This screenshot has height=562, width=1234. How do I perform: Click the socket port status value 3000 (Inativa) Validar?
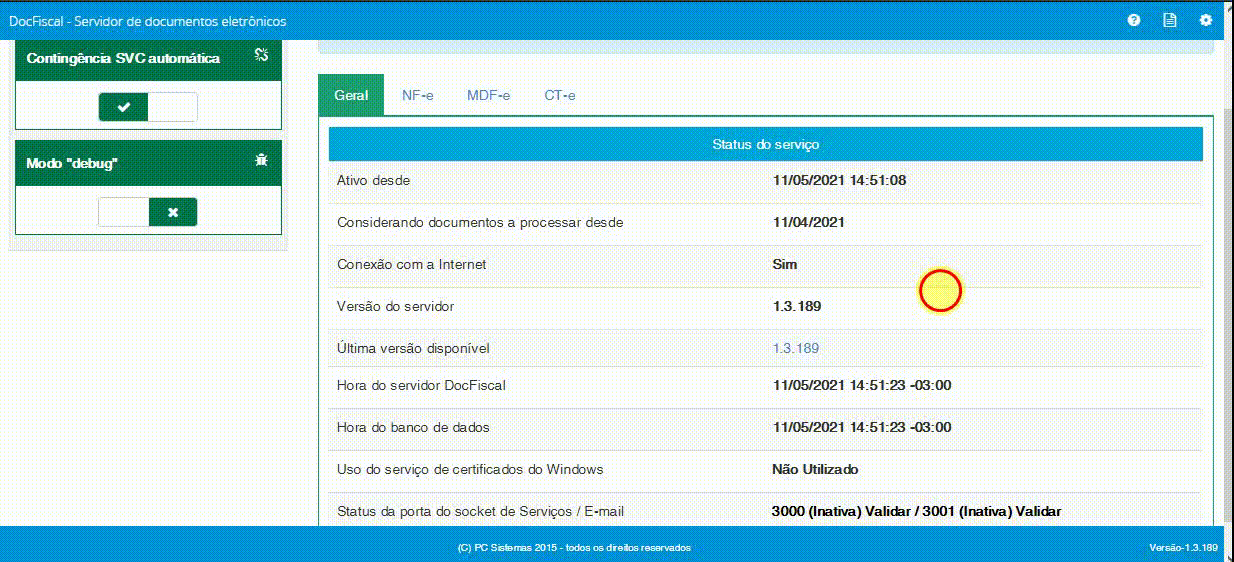click(916, 511)
